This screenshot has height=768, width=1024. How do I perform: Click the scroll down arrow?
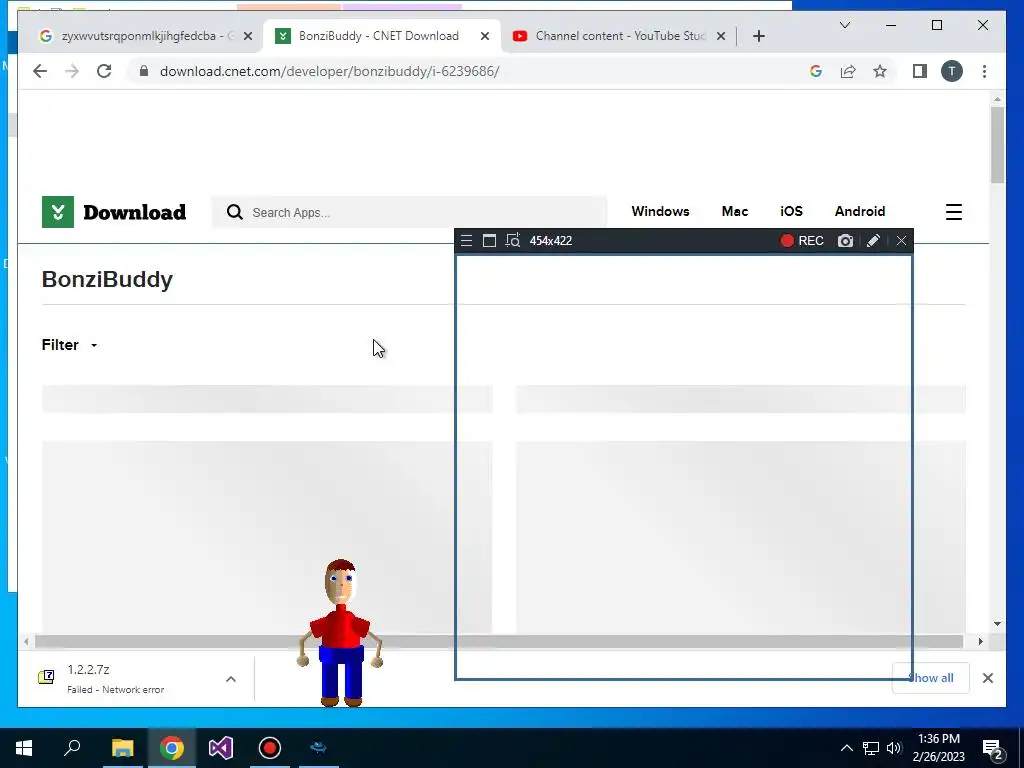coord(997,624)
